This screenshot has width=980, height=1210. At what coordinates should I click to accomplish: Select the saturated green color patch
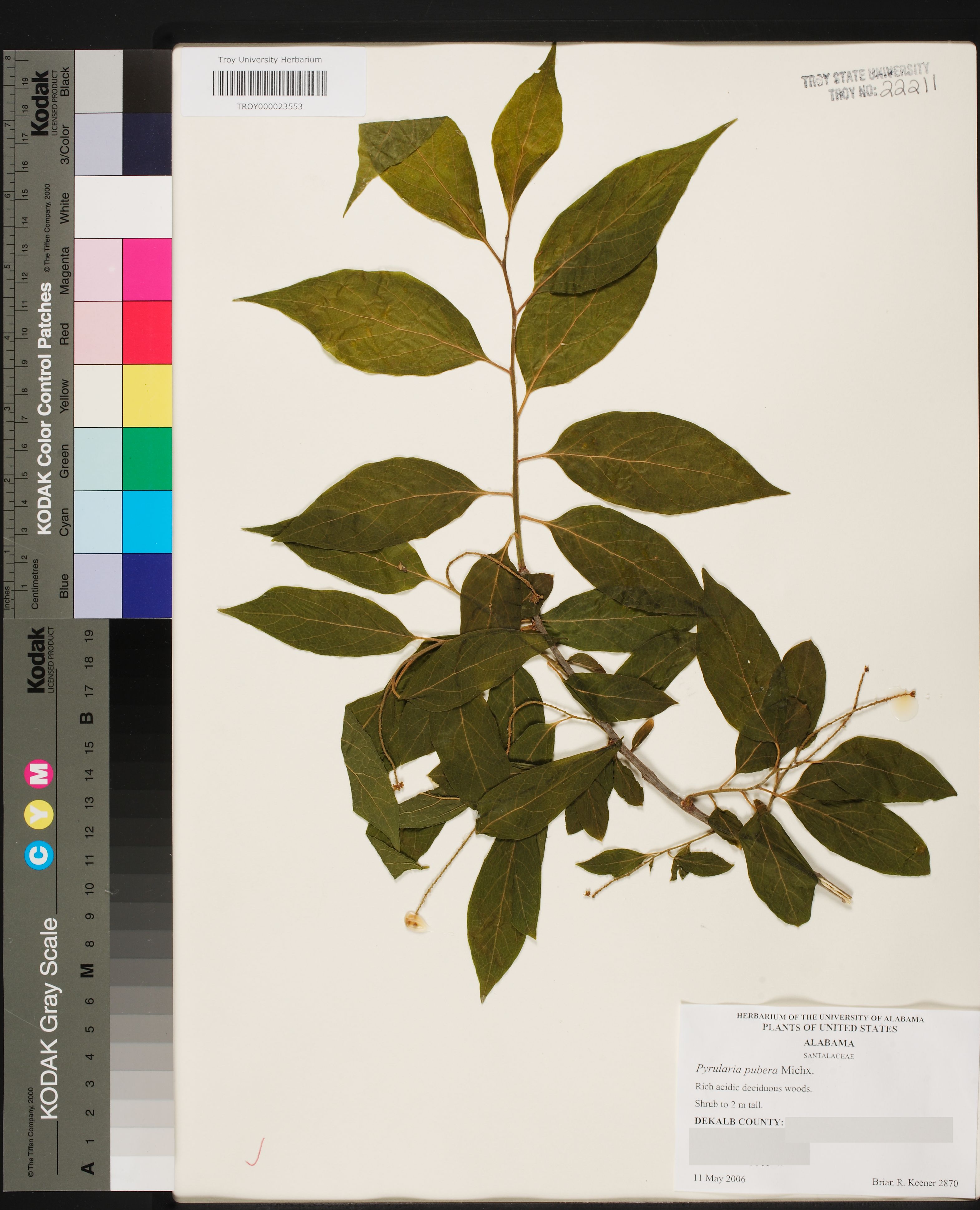tap(147, 458)
